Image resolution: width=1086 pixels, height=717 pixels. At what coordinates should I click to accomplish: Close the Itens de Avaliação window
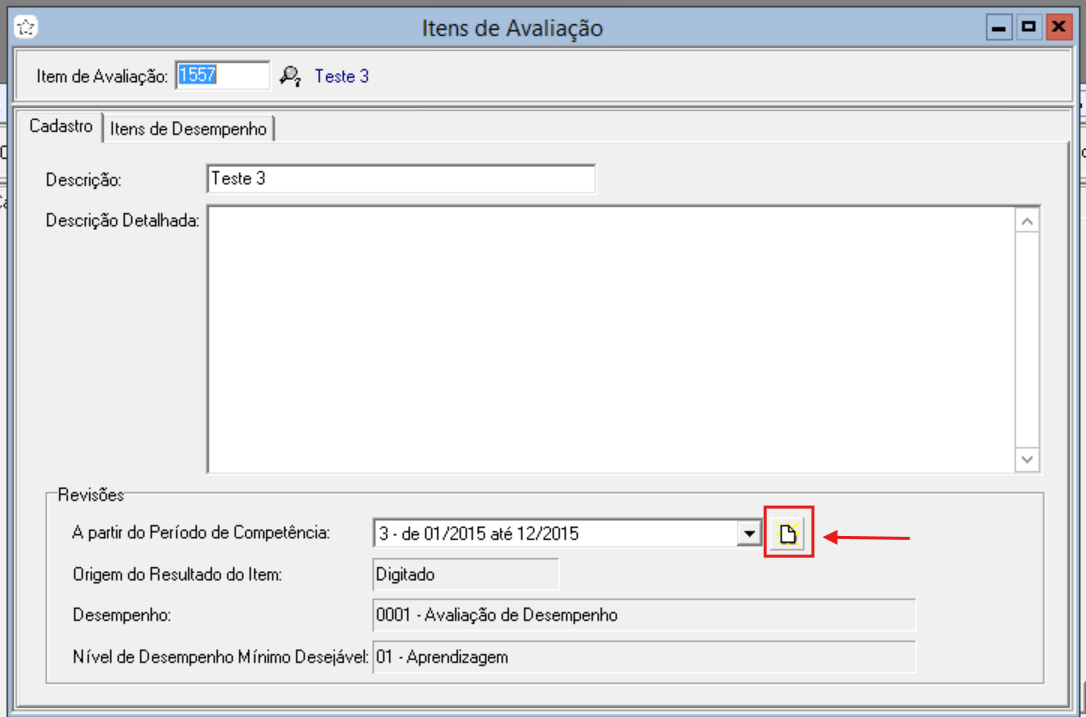pyautogui.click(x=1056, y=28)
